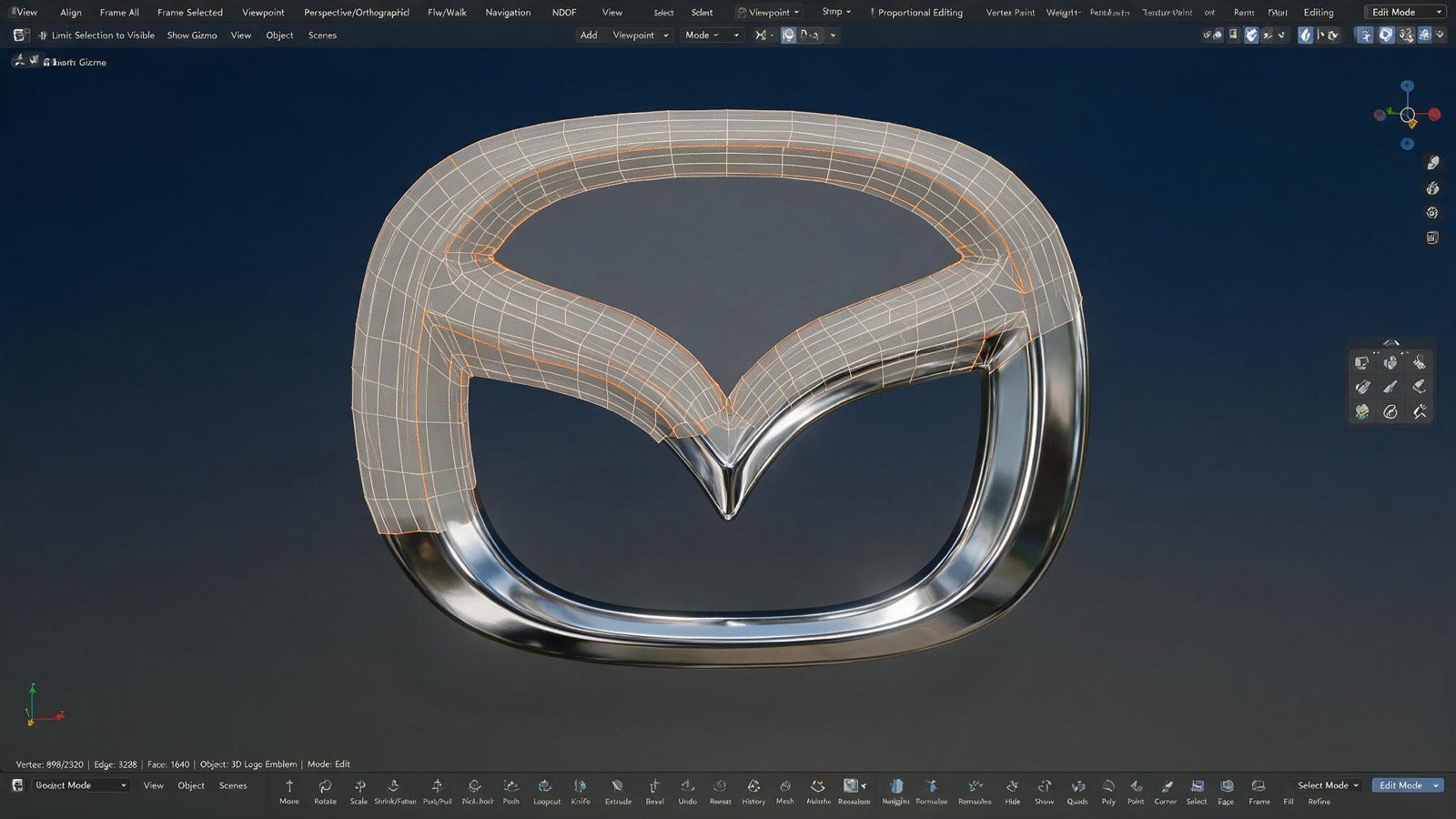The width and height of the screenshot is (1456, 819).
Task: Open the Edit Mode dropdown at top right
Action: tap(1406, 12)
